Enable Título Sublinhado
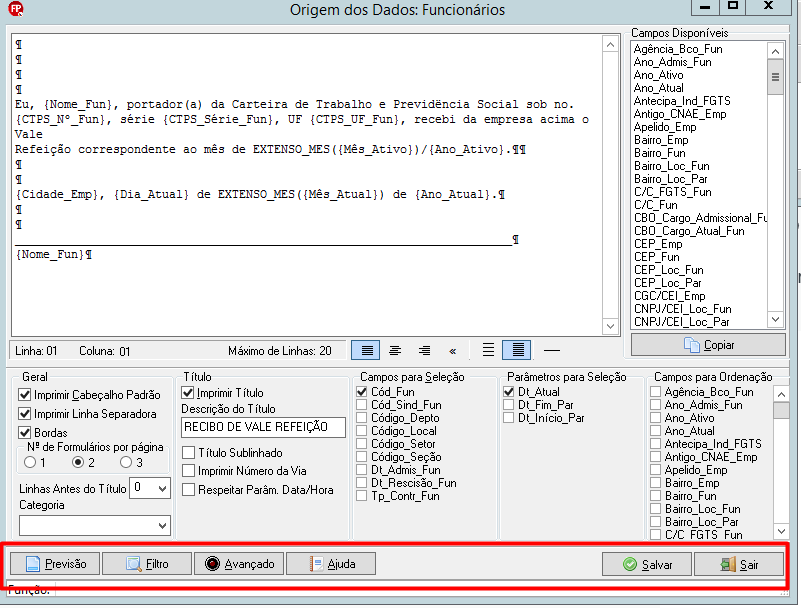801x608 pixels. 189,453
